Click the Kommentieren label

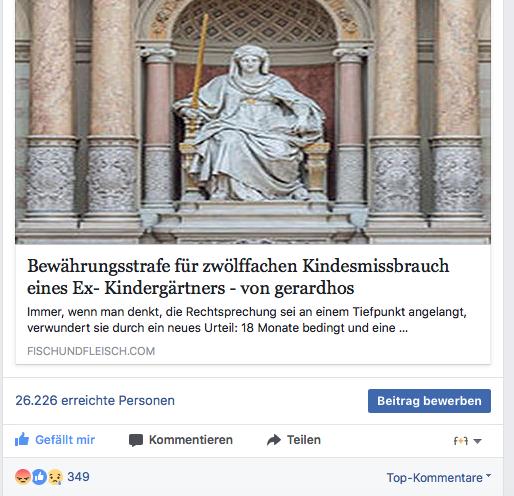point(191,440)
